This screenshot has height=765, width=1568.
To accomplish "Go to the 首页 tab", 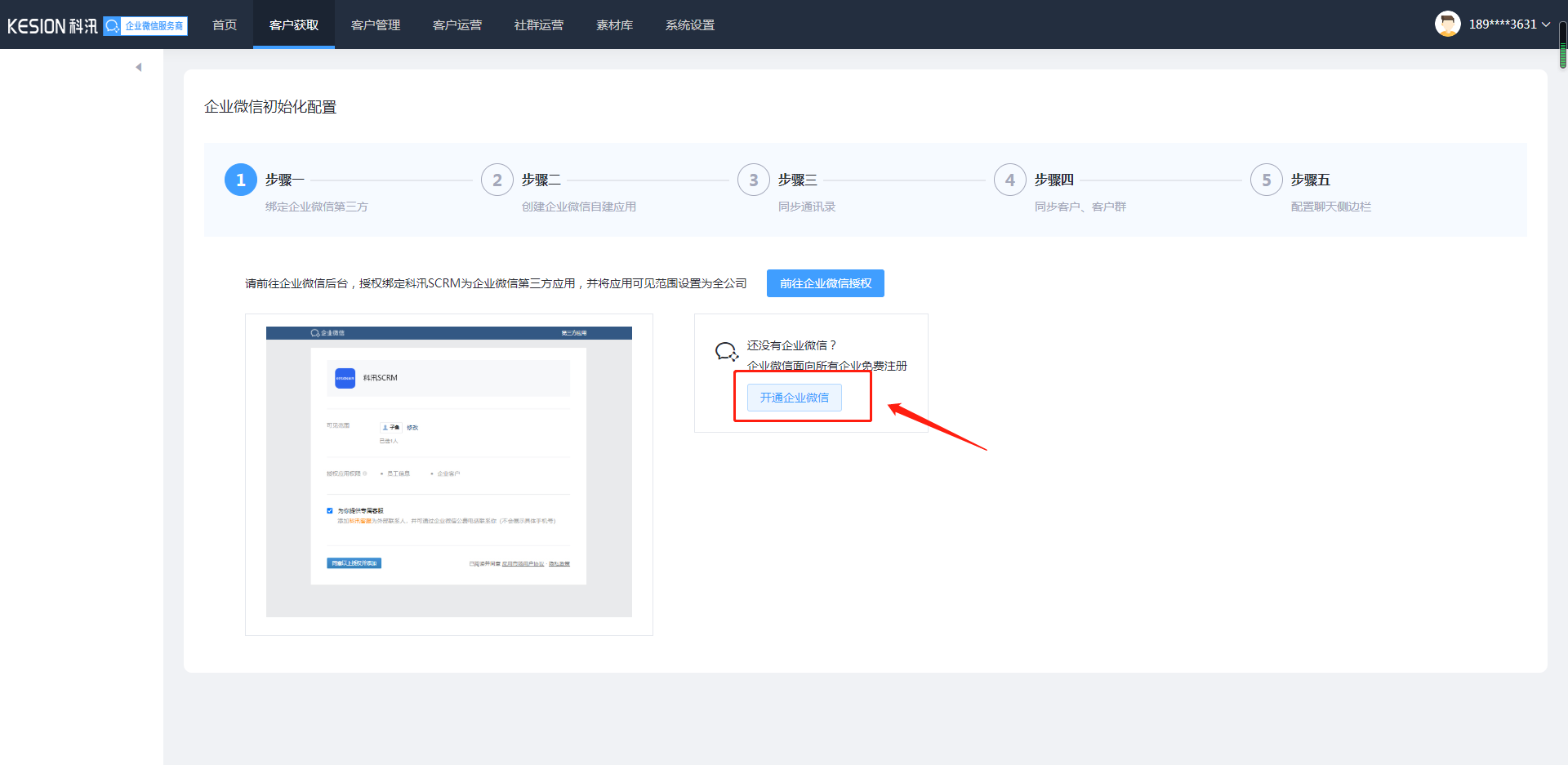I will [224, 24].
